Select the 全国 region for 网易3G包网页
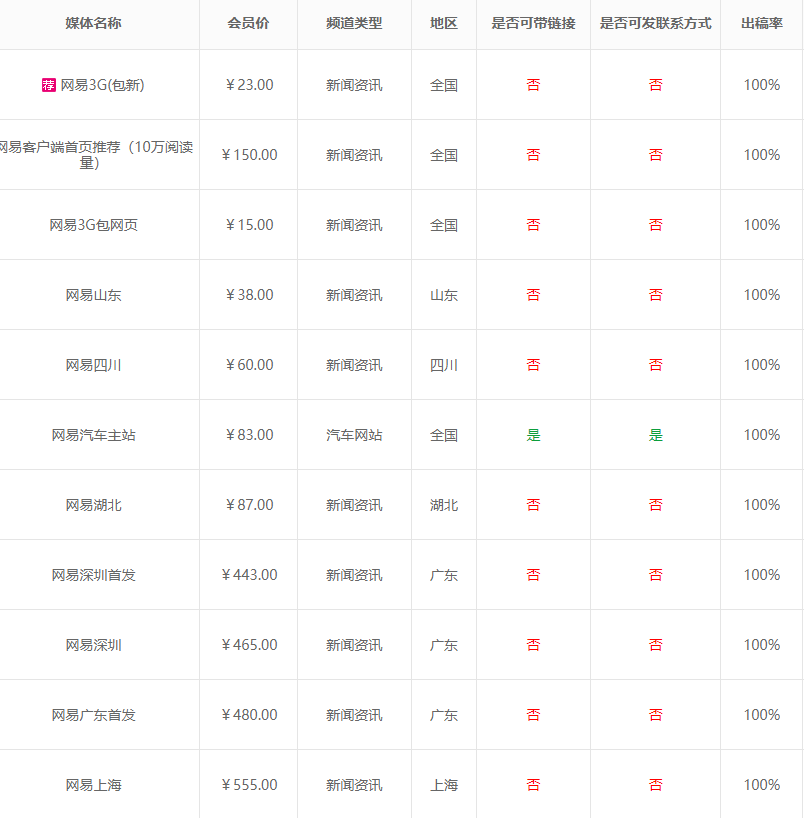This screenshot has width=804, height=818. pyautogui.click(x=443, y=224)
